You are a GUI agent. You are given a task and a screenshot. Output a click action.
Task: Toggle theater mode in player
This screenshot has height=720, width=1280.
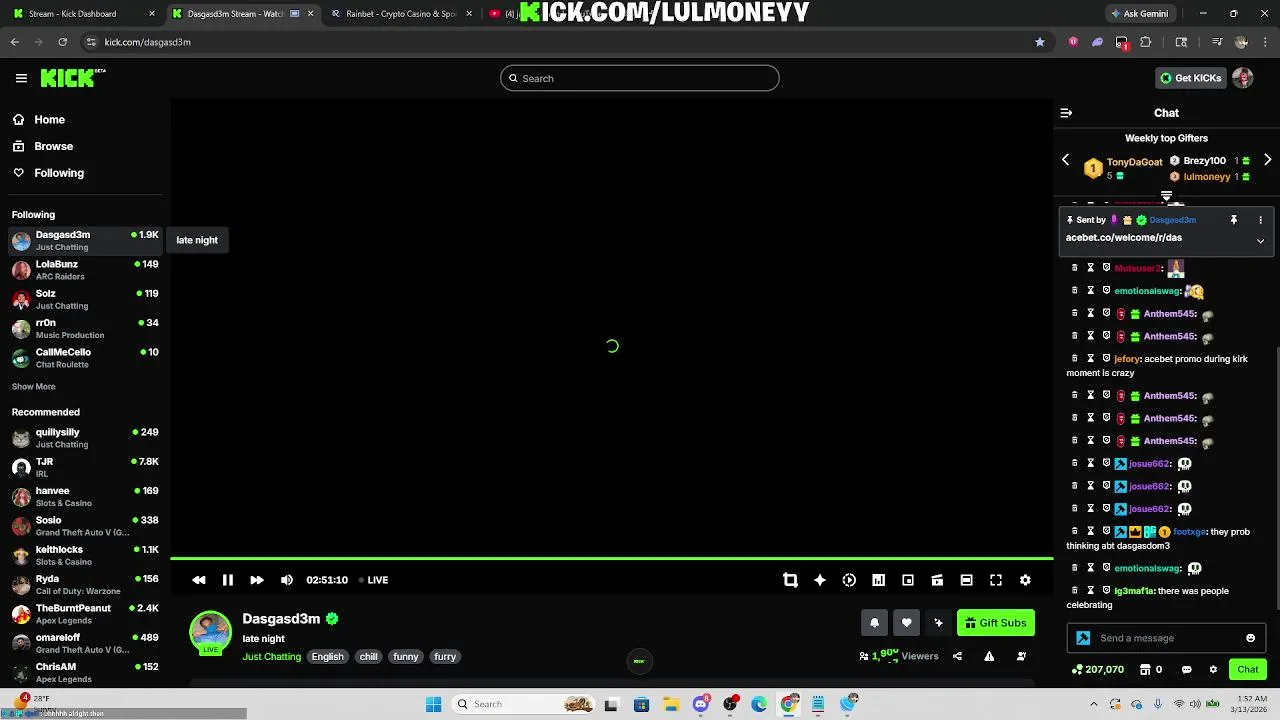pyautogui.click(x=966, y=580)
